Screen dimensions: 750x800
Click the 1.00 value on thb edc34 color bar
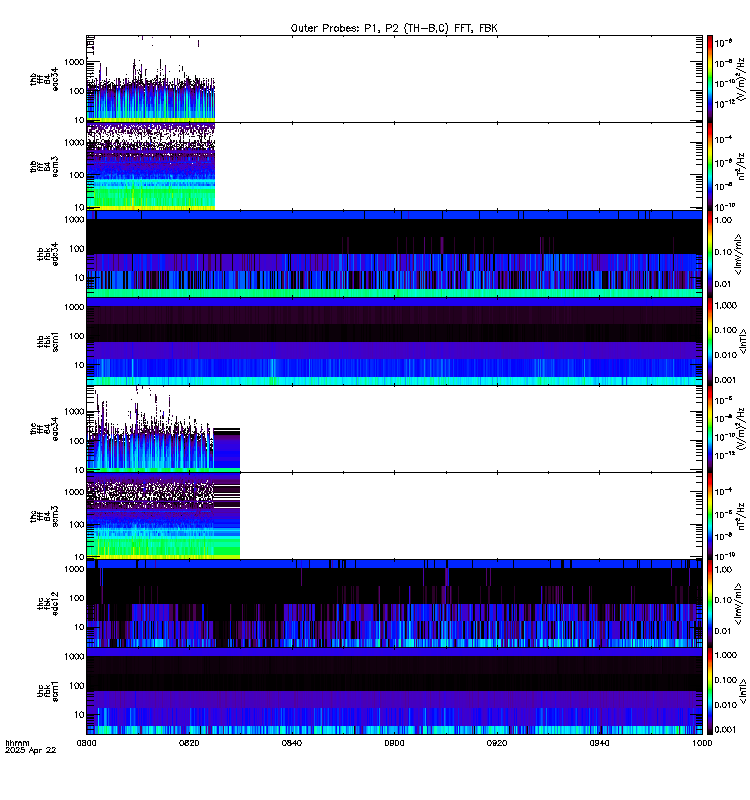723,220
